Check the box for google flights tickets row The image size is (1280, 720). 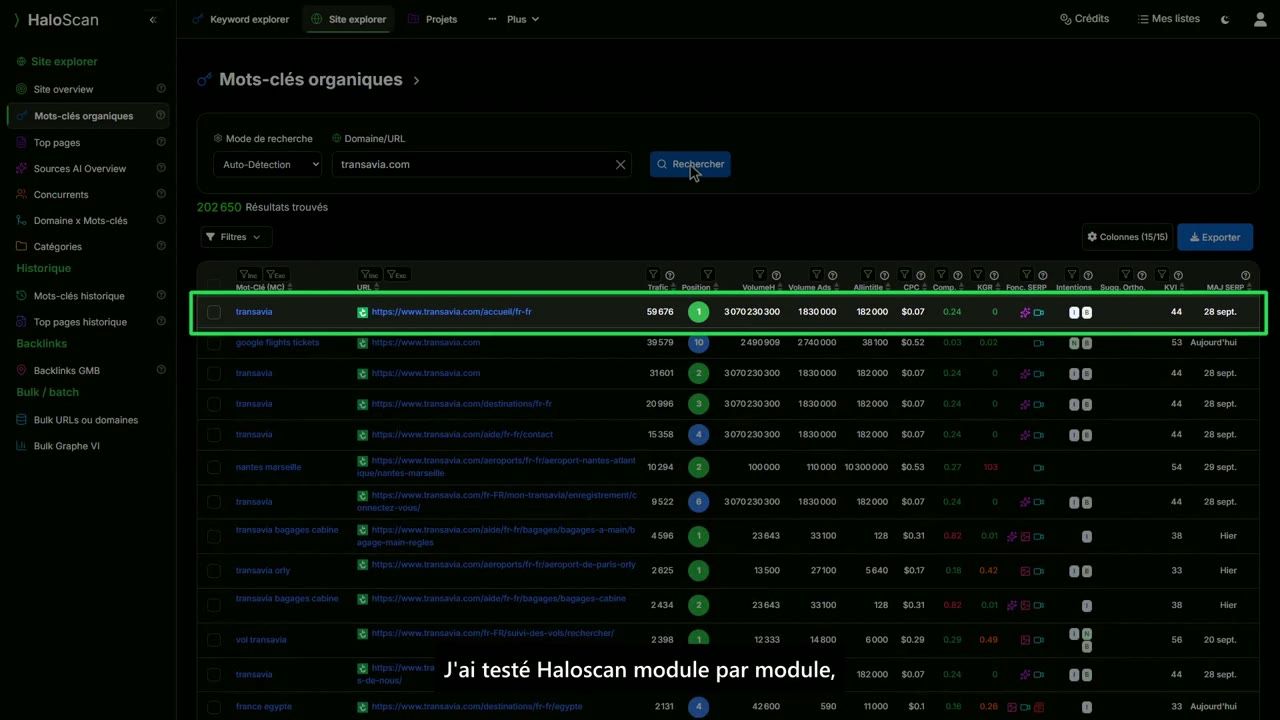pos(214,343)
